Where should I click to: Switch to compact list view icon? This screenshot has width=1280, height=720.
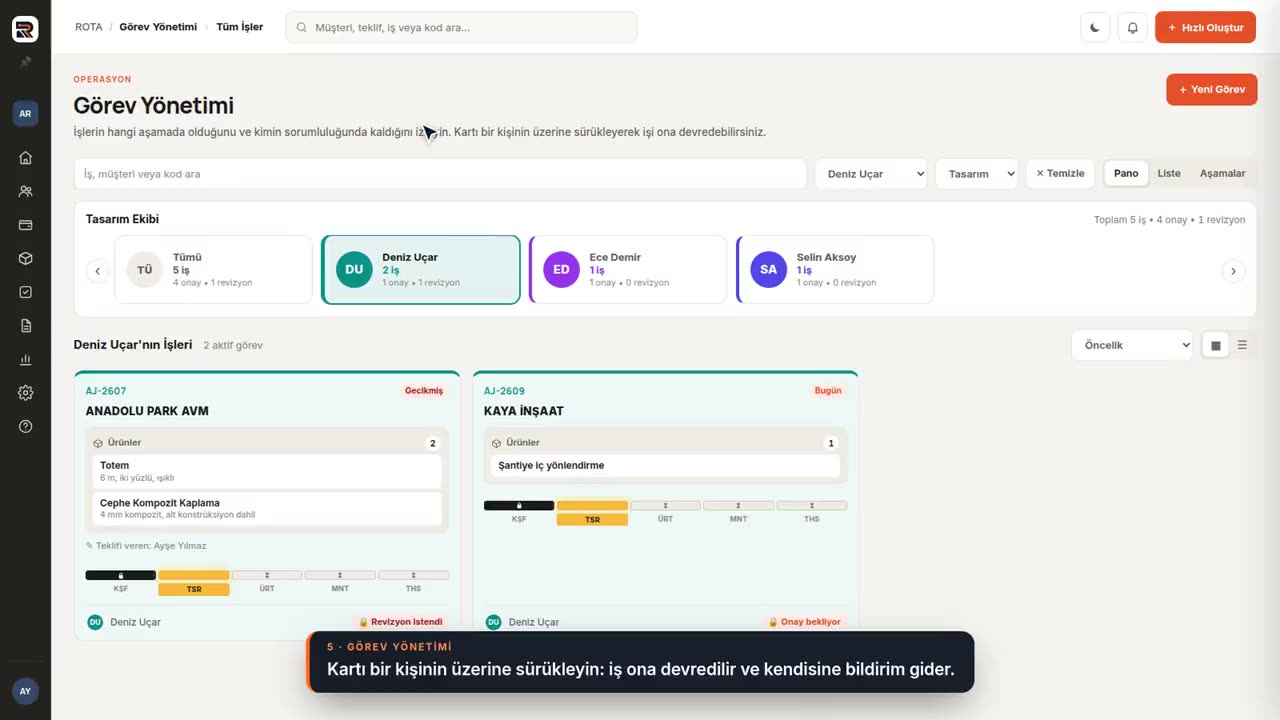pyautogui.click(x=1242, y=345)
